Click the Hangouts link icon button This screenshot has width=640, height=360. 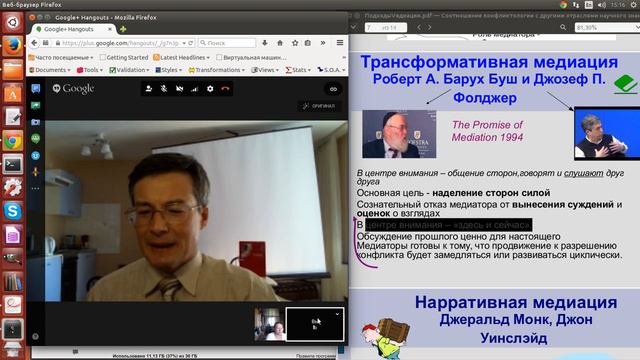333,89
